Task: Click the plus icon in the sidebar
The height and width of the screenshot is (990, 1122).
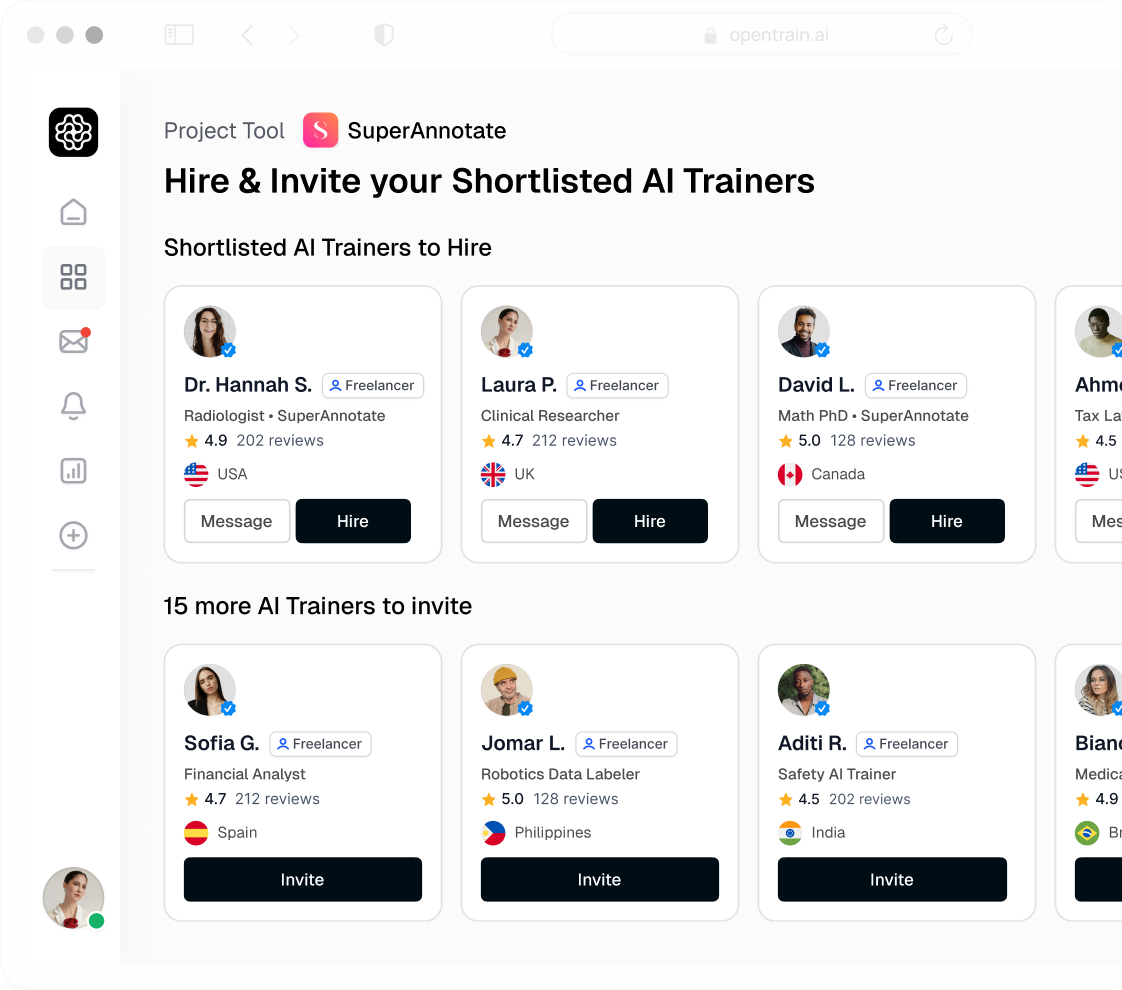Action: 73,535
